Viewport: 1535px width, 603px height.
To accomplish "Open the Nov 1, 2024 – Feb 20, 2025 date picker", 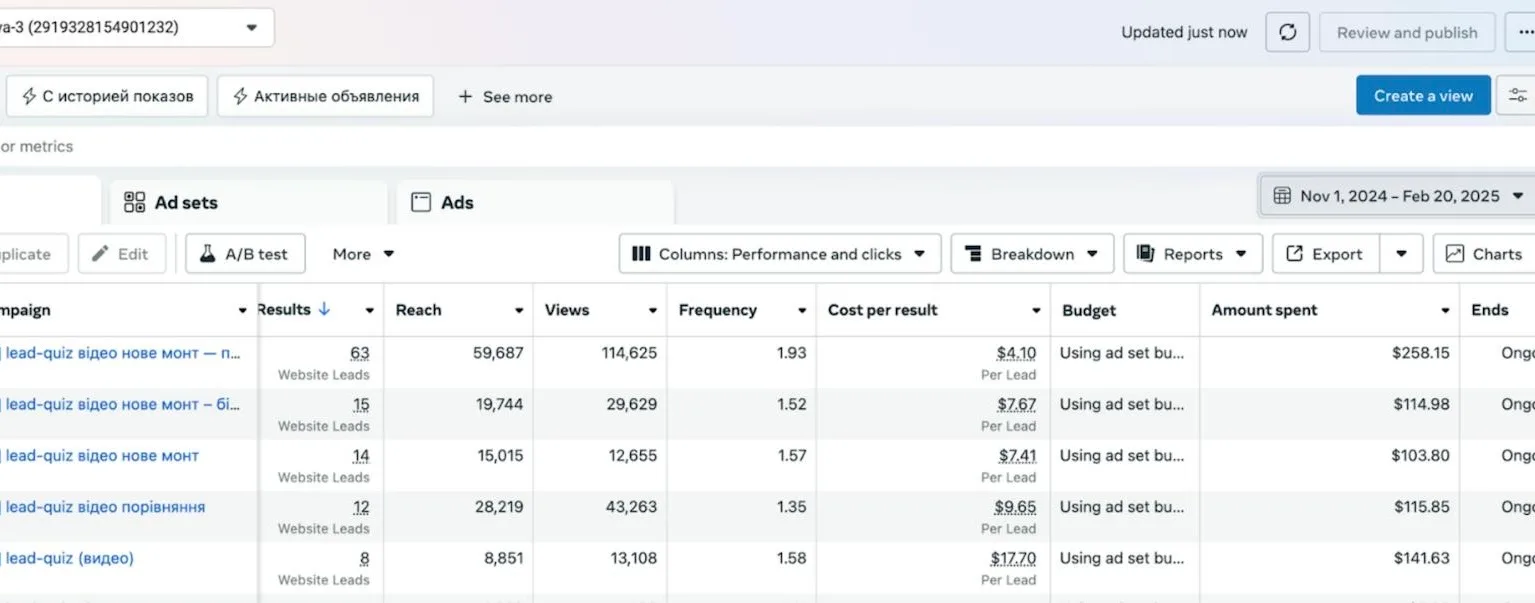I will [1397, 196].
